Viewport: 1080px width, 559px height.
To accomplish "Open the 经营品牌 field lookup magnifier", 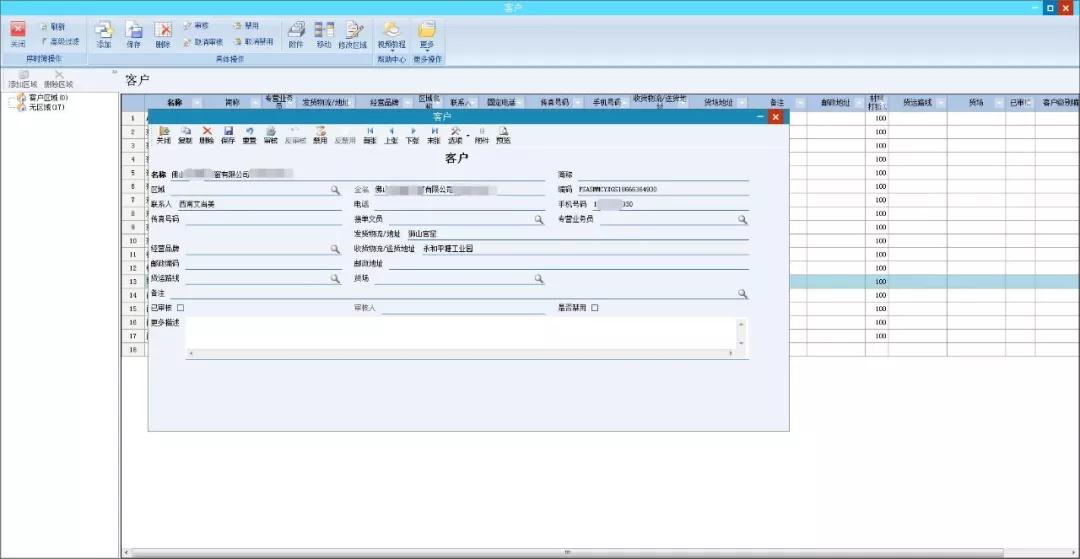I will tap(335, 249).
